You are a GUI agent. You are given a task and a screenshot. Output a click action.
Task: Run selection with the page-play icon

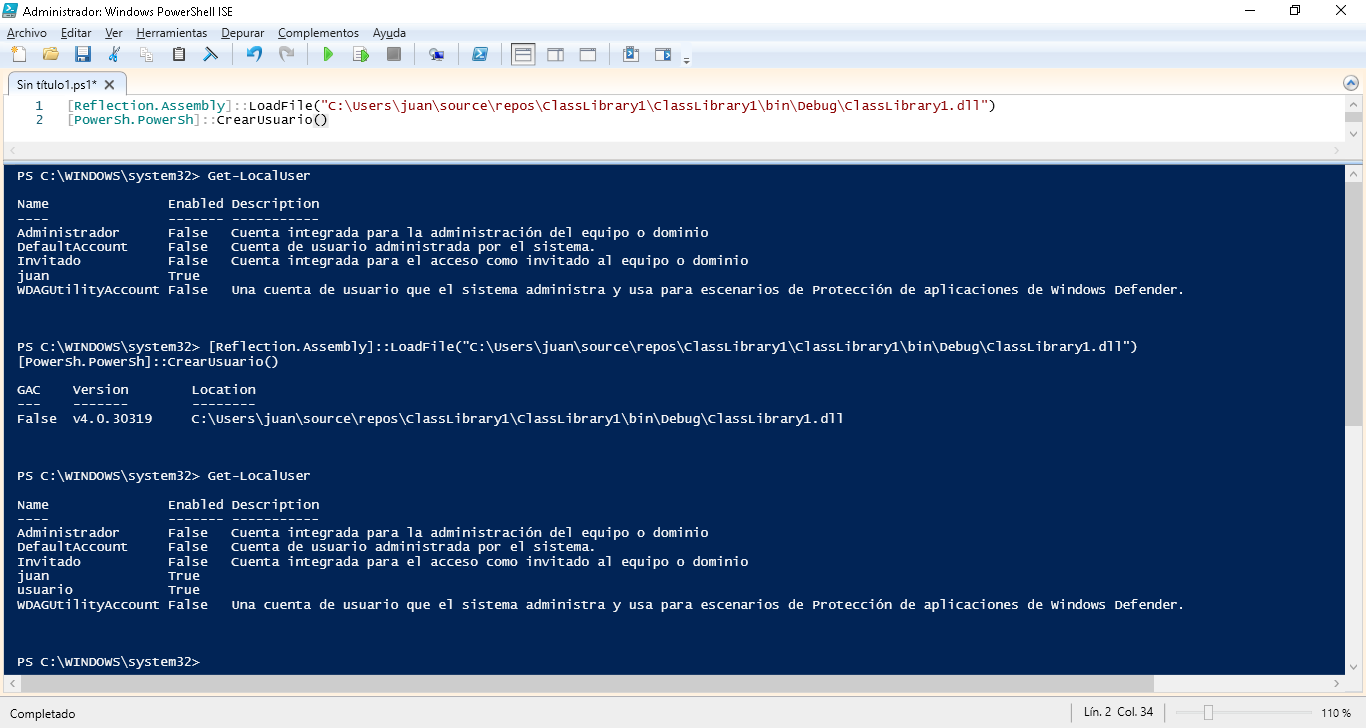point(361,54)
